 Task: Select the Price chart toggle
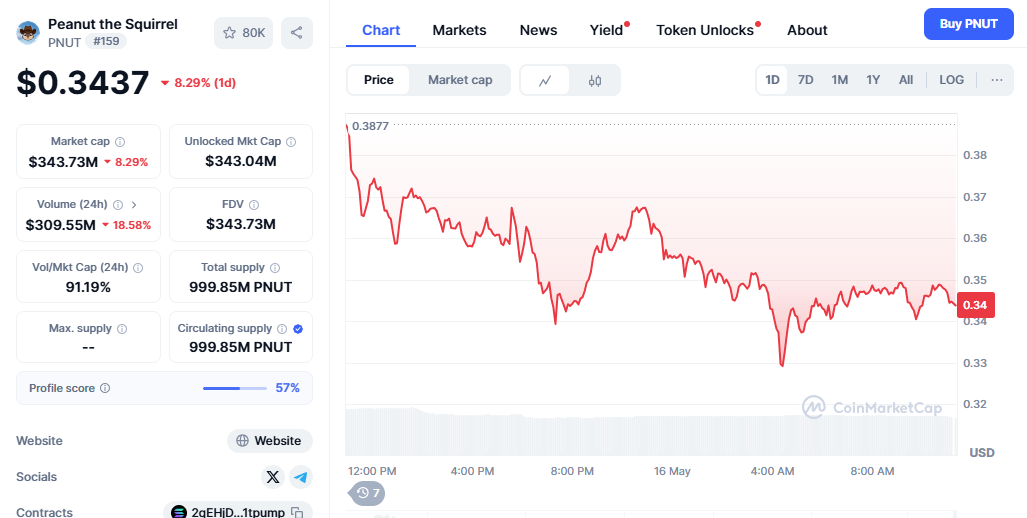point(379,80)
